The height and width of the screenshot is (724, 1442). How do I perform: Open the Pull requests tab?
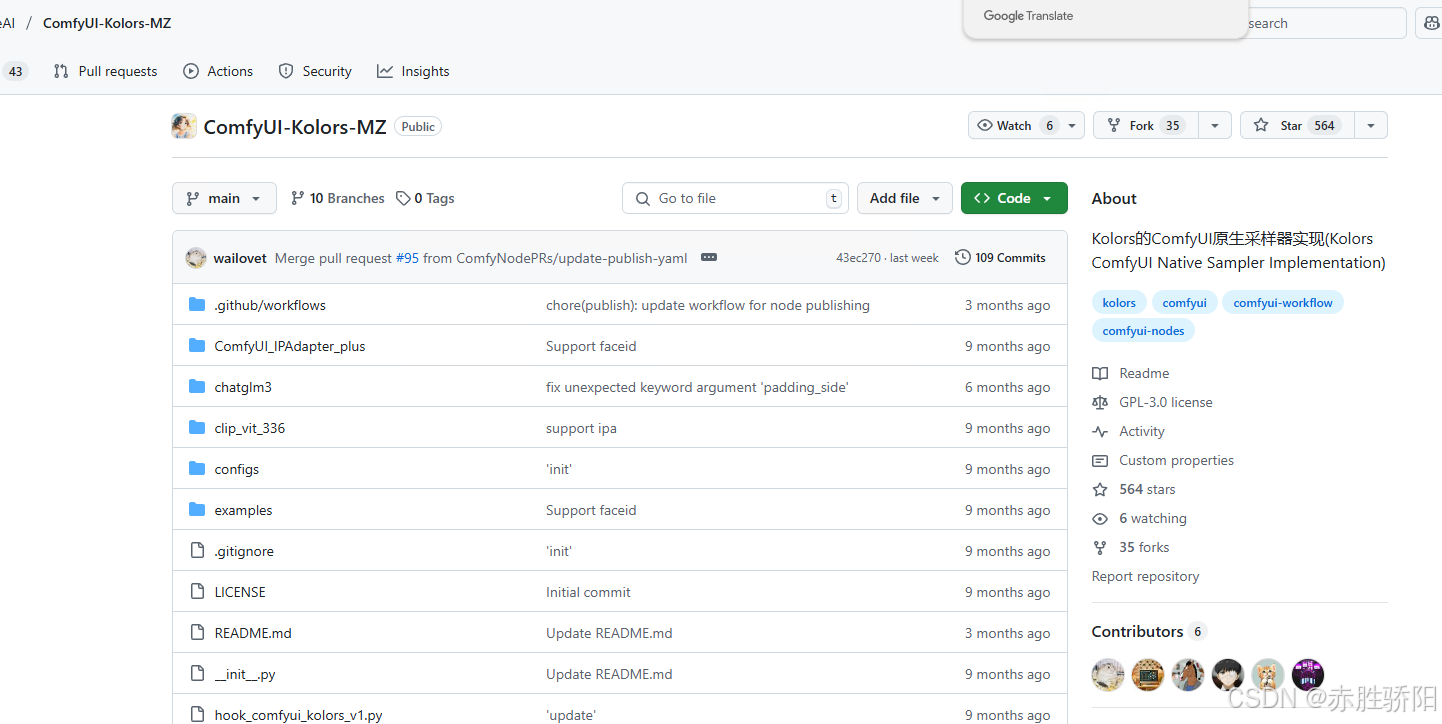pyautogui.click(x=105, y=71)
